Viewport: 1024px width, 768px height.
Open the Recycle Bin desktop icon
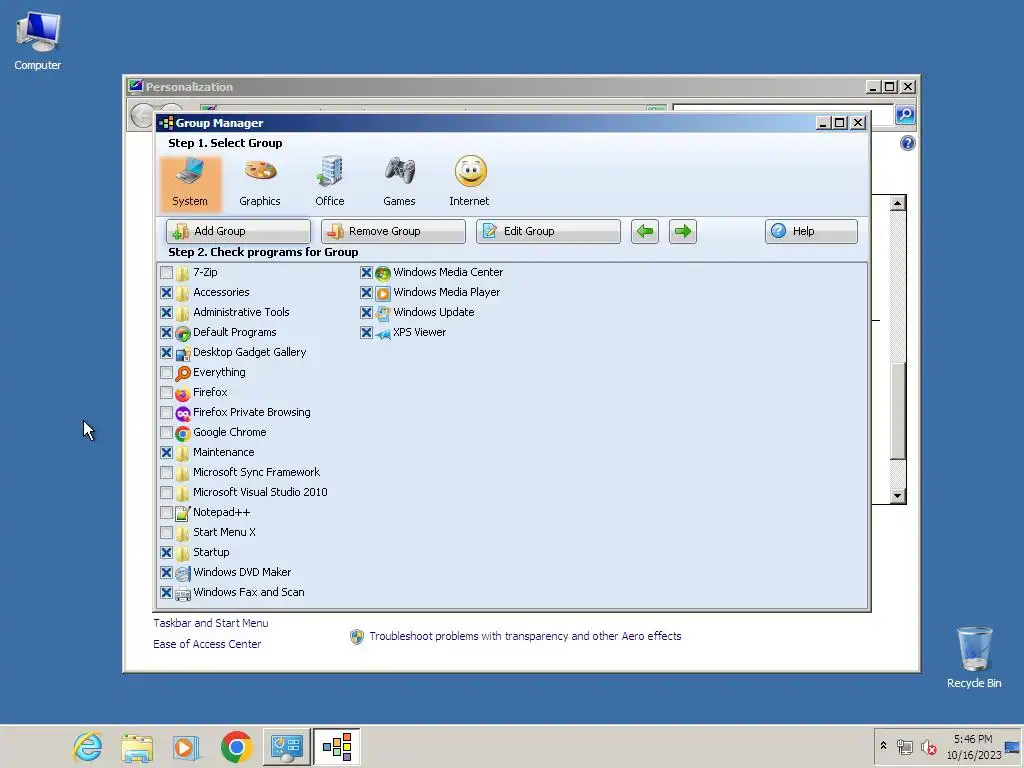tap(974, 657)
